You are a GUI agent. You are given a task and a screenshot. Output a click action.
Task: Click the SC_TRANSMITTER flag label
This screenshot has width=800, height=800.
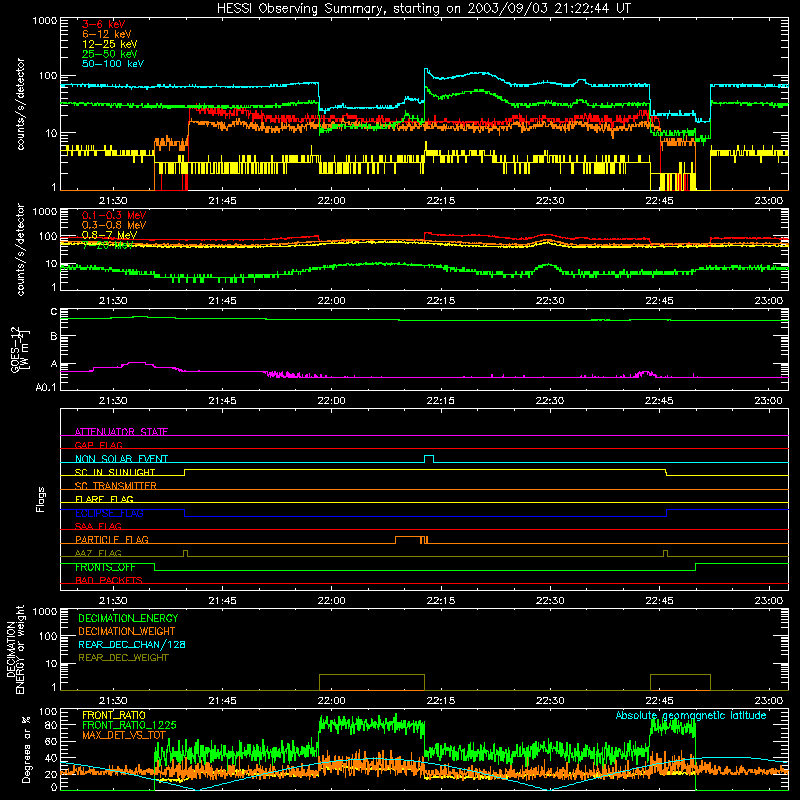point(115,485)
